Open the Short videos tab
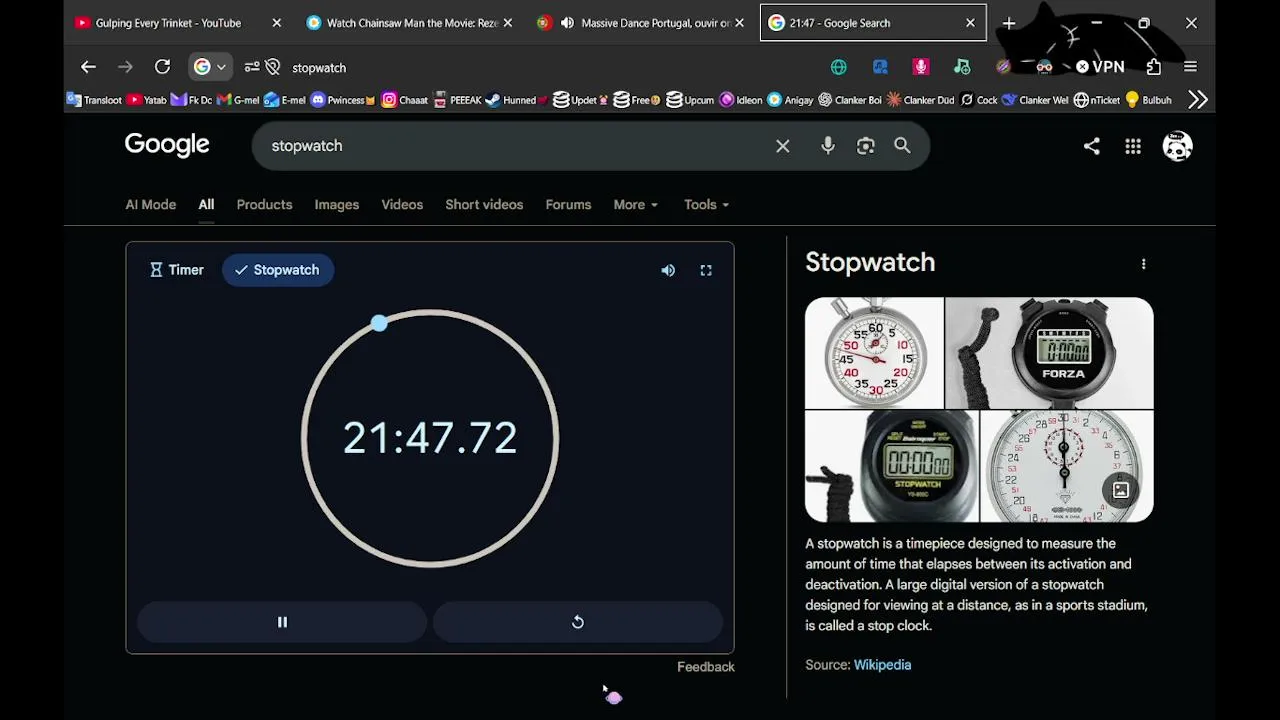Viewport: 1280px width, 720px height. (x=484, y=204)
